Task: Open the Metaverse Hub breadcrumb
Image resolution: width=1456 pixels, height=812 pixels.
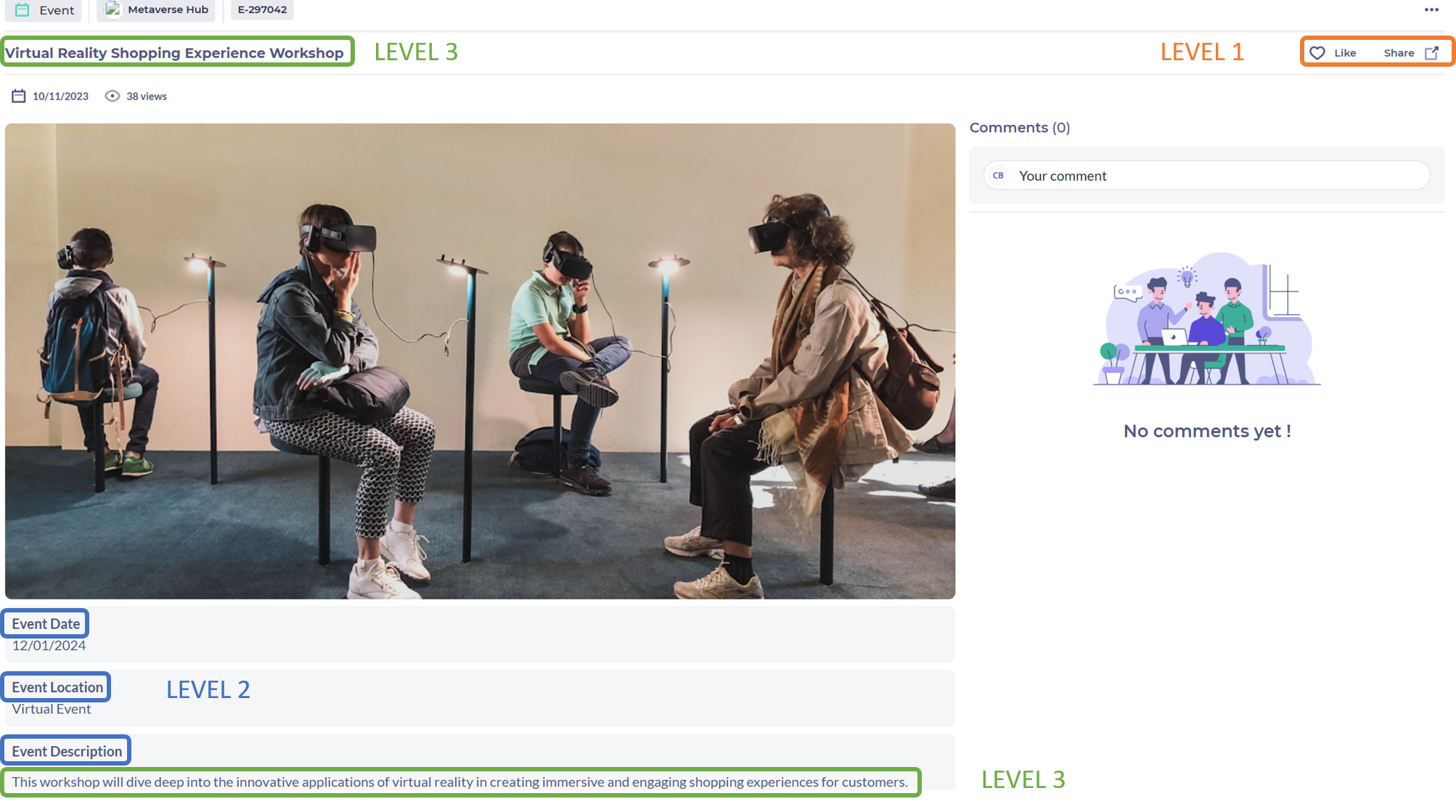Action: click(x=168, y=9)
